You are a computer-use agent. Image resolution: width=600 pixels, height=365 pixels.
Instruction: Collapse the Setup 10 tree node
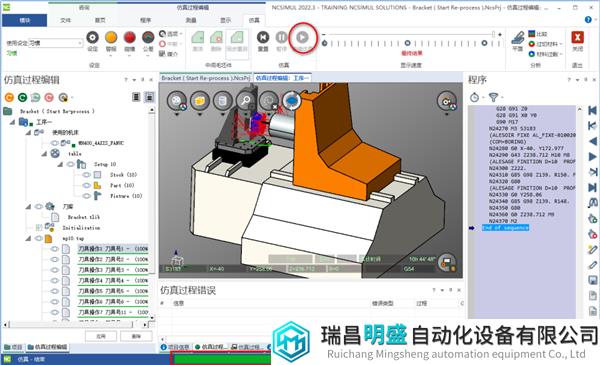(60, 164)
